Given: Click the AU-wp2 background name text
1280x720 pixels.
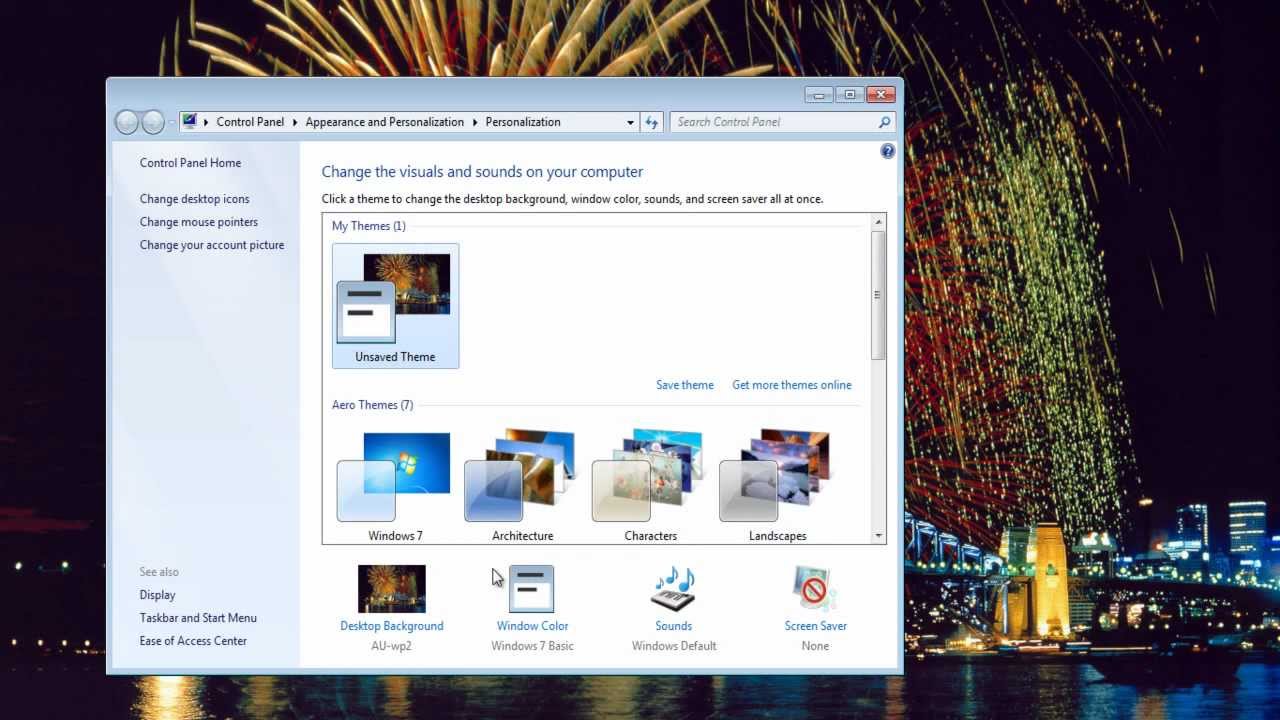Looking at the screenshot, I should point(392,646).
